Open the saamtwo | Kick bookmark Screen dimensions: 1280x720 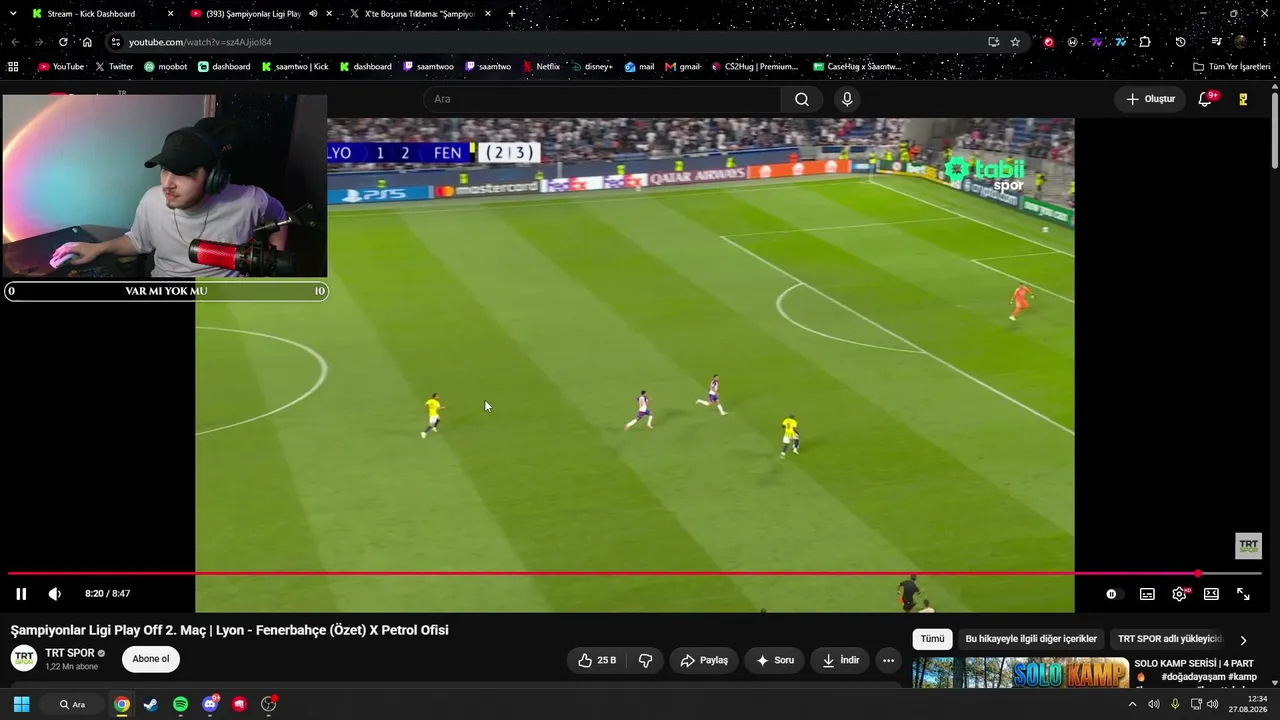(295, 67)
